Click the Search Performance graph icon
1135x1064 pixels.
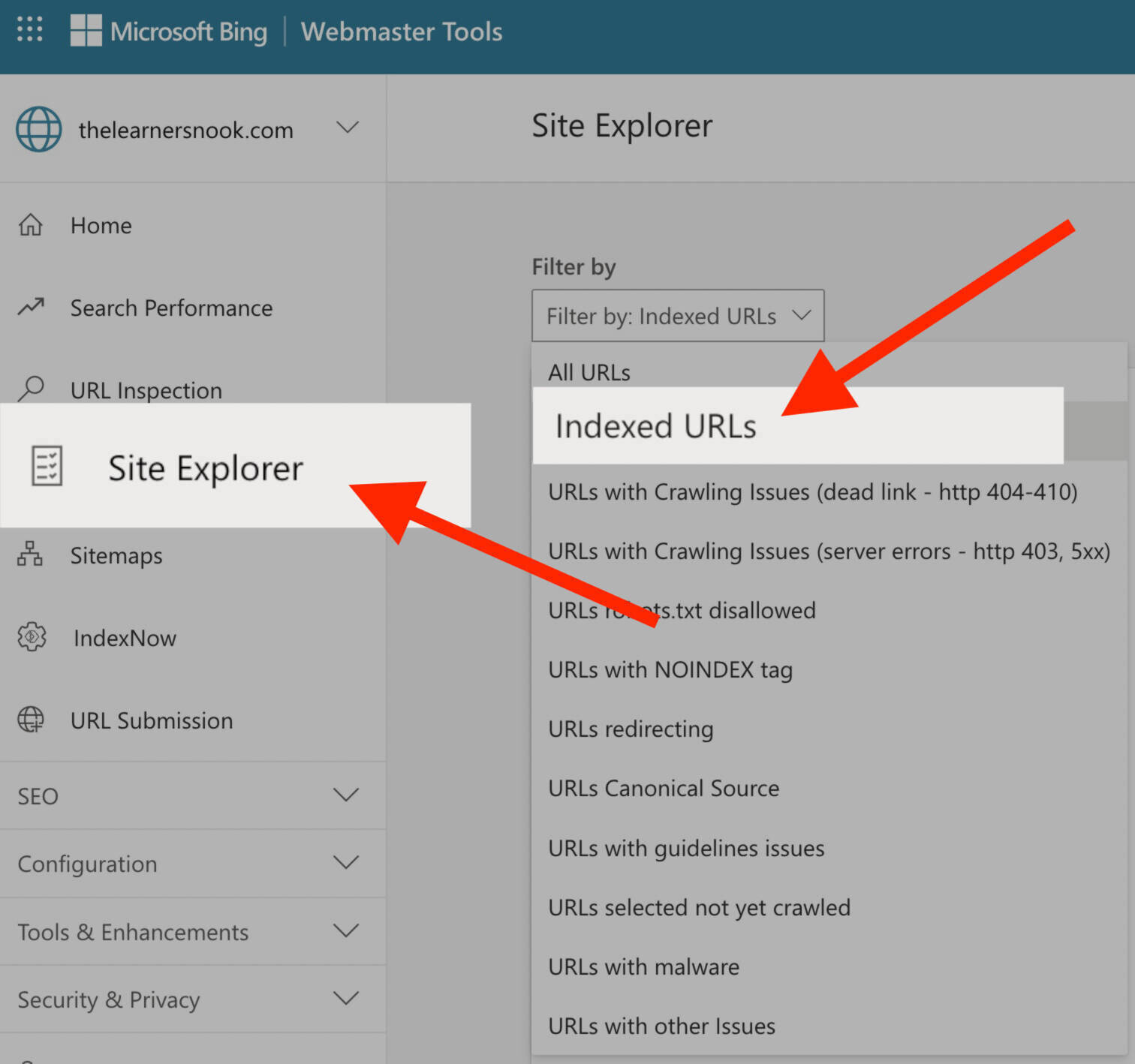tap(30, 307)
